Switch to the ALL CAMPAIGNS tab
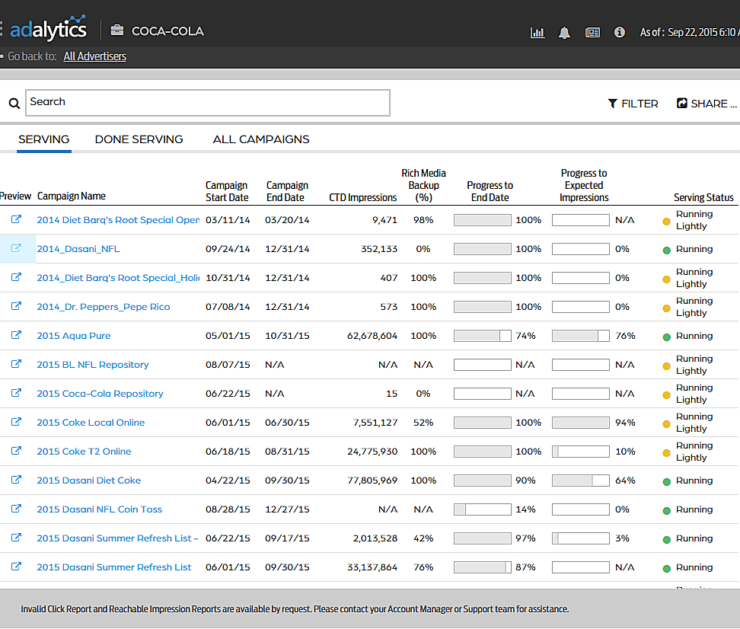 (x=261, y=139)
